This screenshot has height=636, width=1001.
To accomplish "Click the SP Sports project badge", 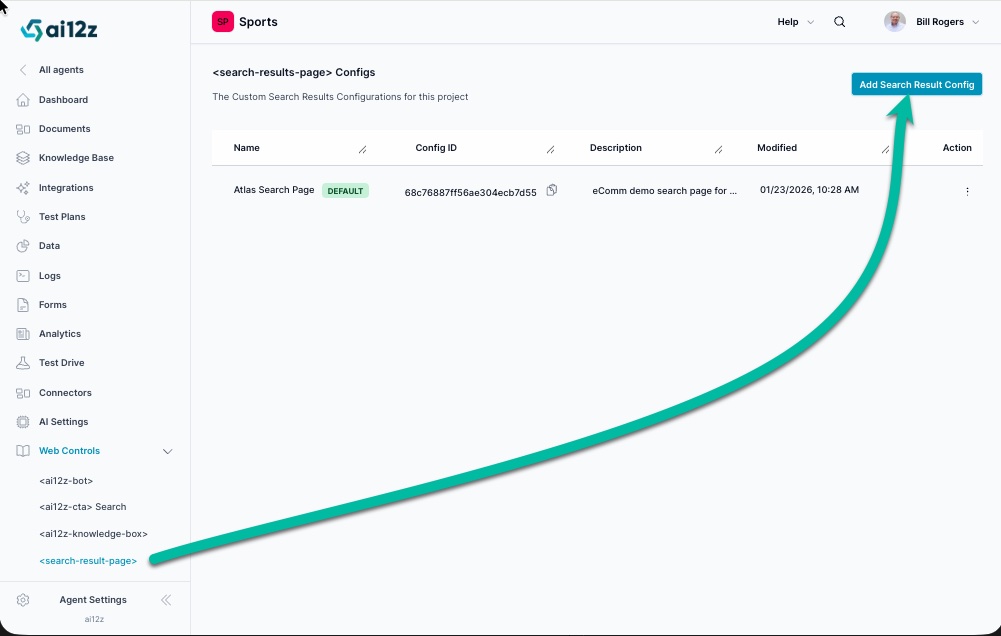I will tap(222, 22).
